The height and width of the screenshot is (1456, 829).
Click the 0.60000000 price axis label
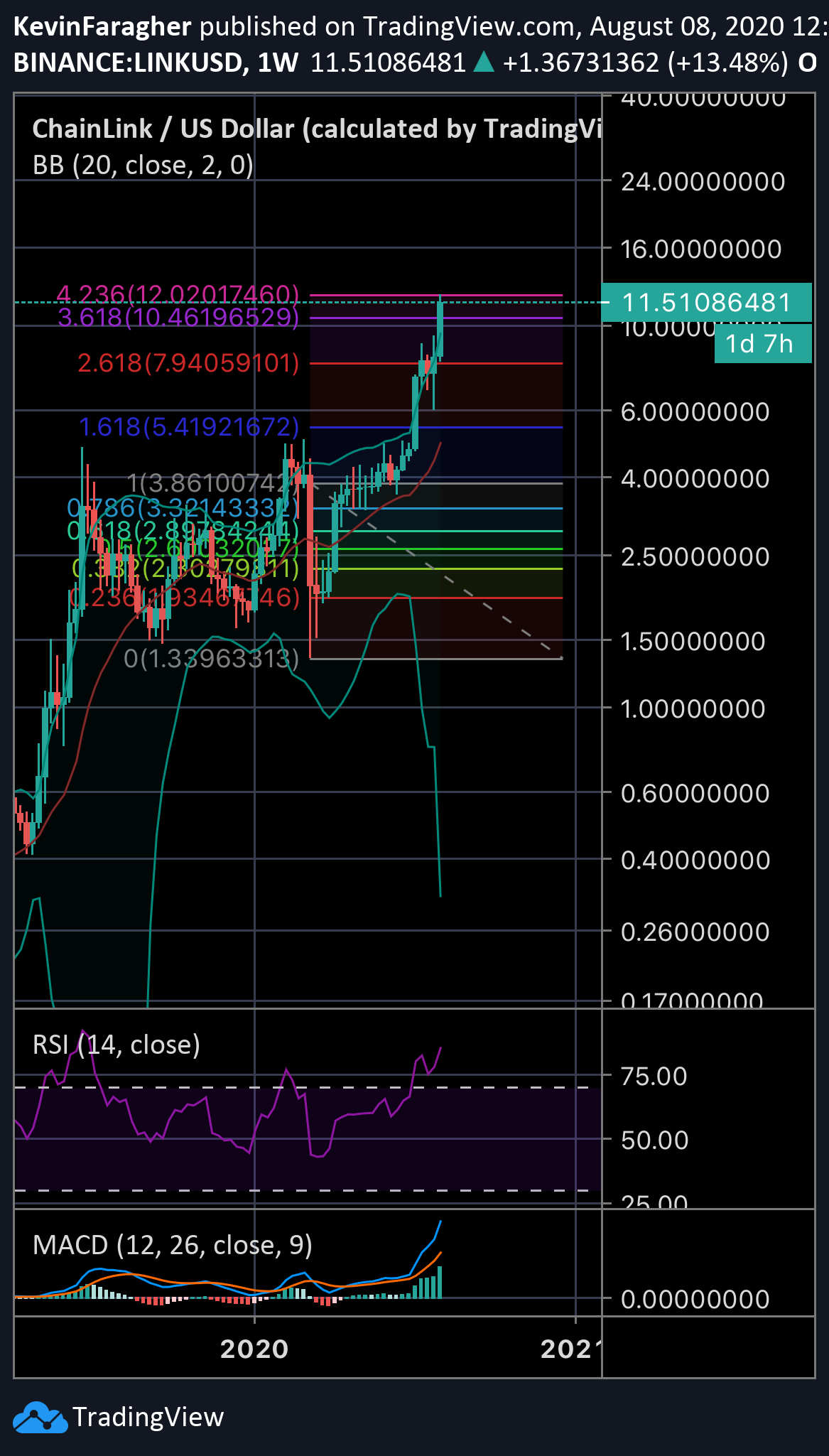pos(695,793)
